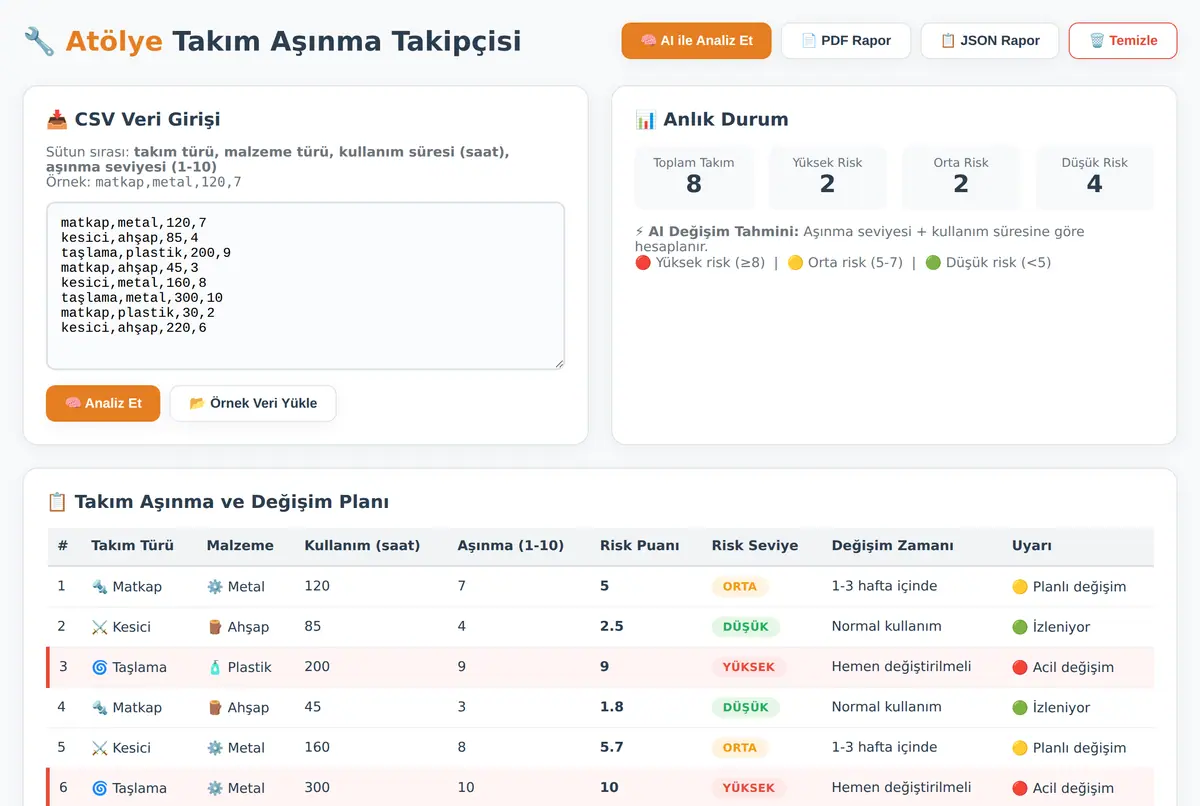The width and height of the screenshot is (1200, 806).
Task: Click the crossed swords icon in row 2
Action: click(x=99, y=627)
